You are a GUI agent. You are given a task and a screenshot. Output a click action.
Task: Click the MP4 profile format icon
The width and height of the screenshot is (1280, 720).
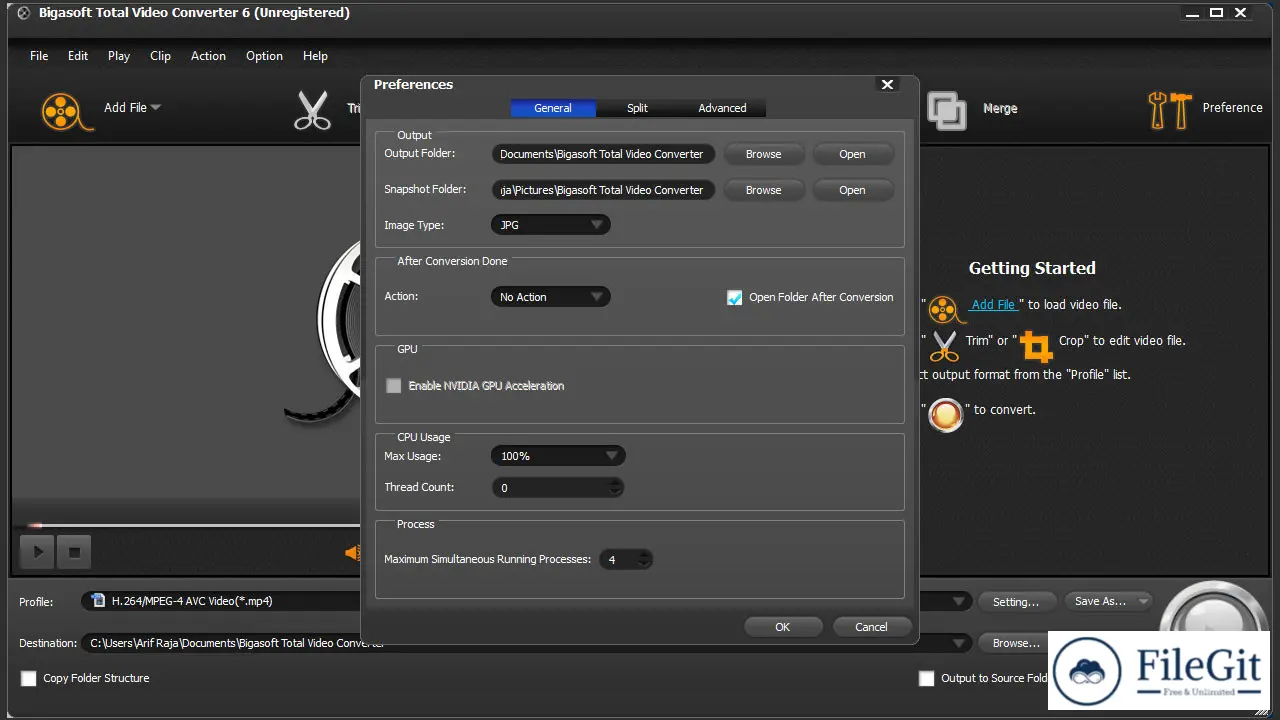pyautogui.click(x=98, y=601)
